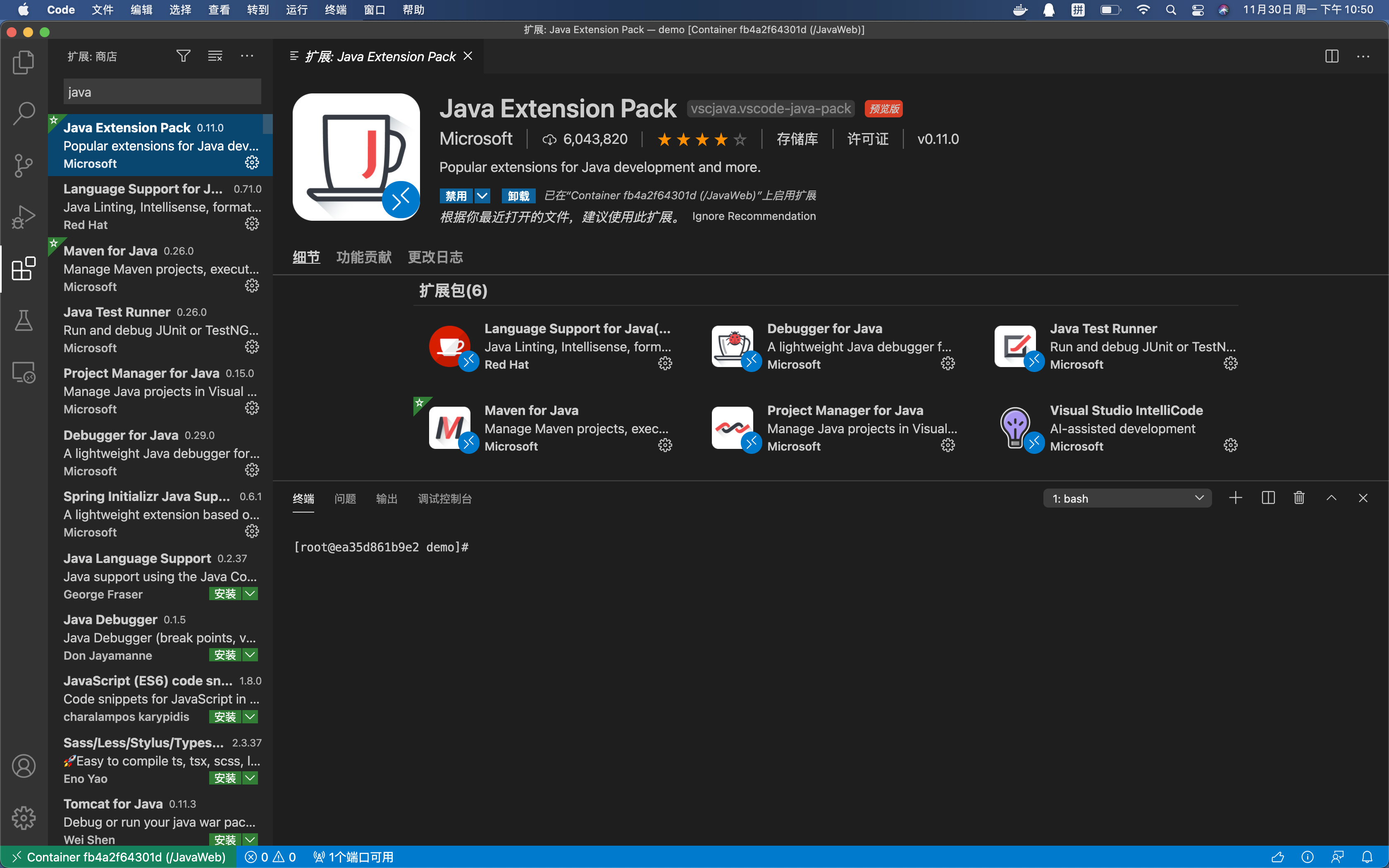The height and width of the screenshot is (868, 1389).
Task: Kill terminal using the trash icon
Action: 1299,498
